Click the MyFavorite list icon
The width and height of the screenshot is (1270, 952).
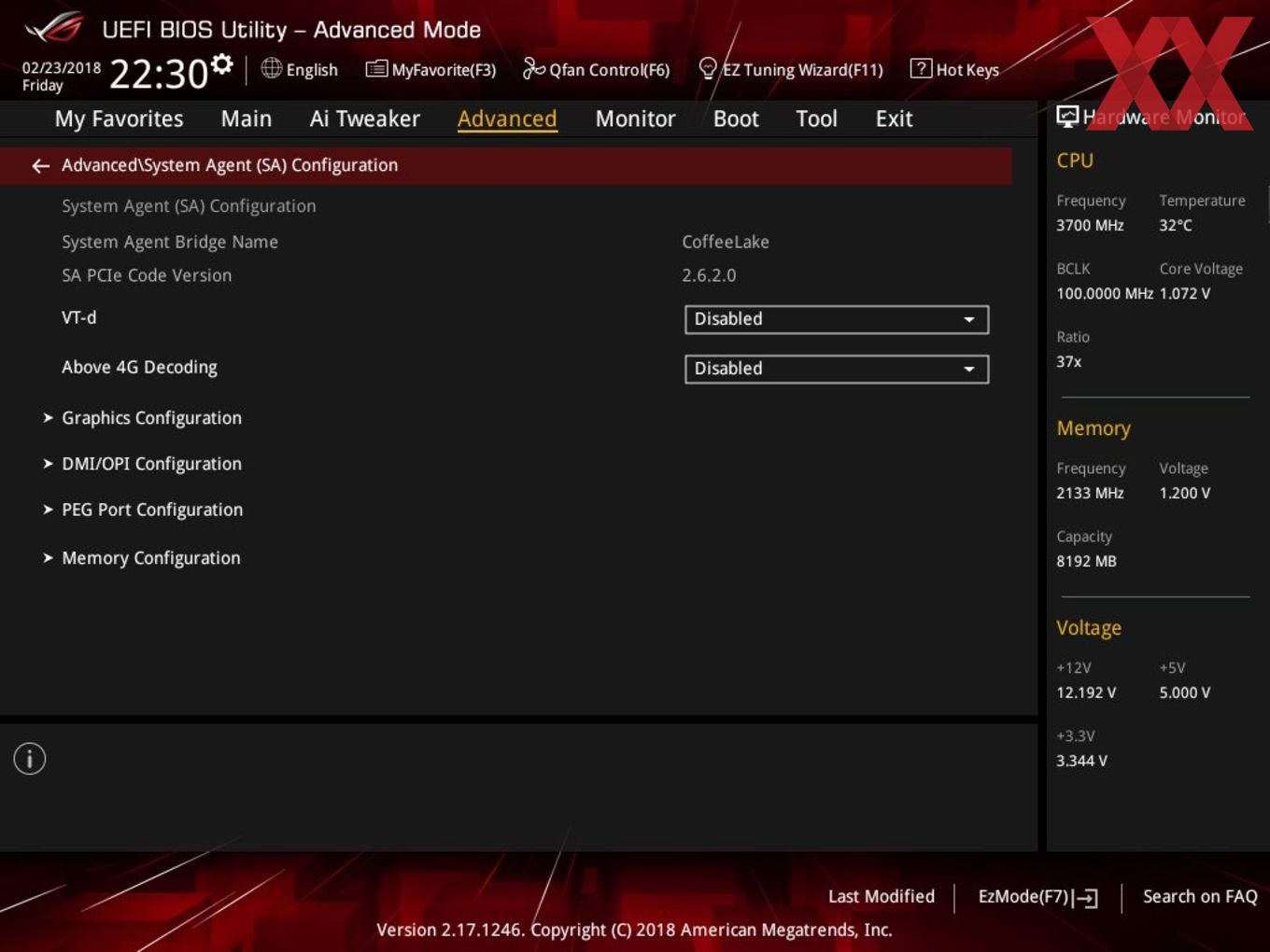coord(376,69)
